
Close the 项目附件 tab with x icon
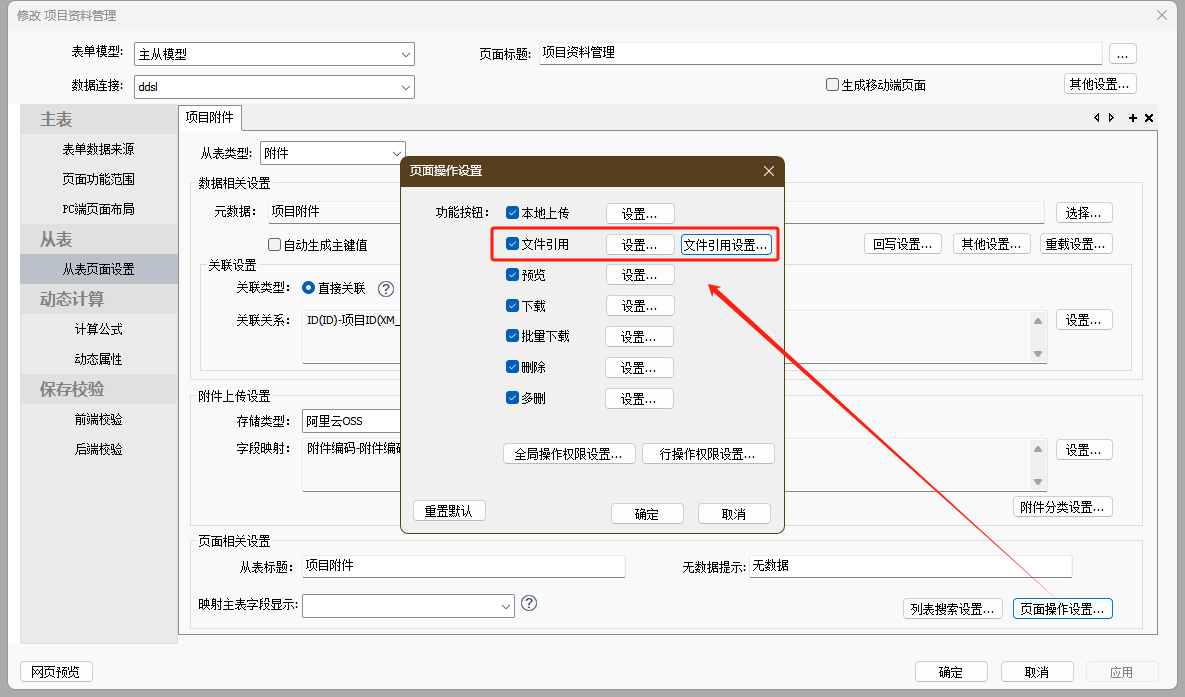click(x=1149, y=118)
